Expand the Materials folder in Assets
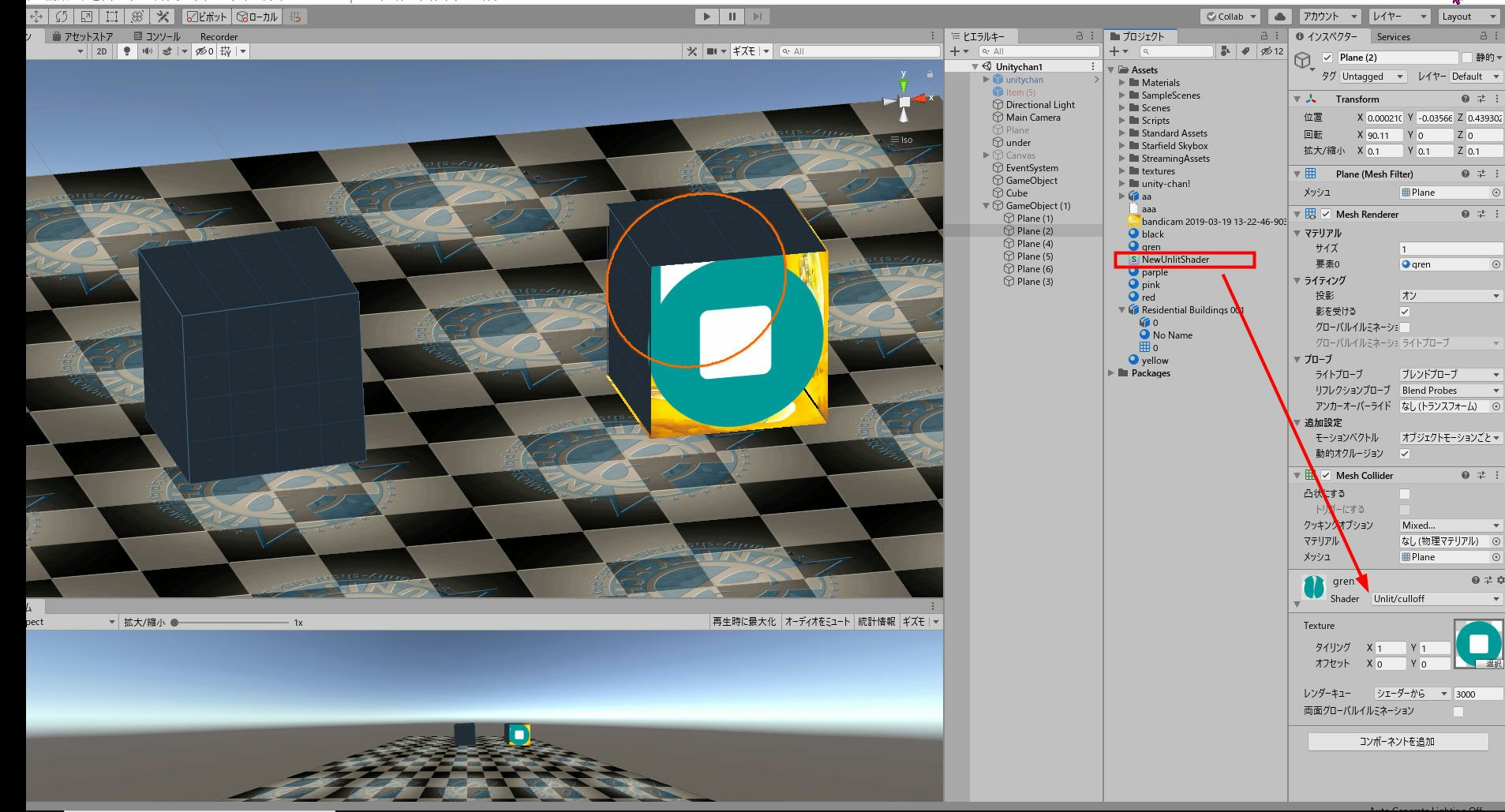Viewport: 1505px width, 812px height. tap(1121, 83)
